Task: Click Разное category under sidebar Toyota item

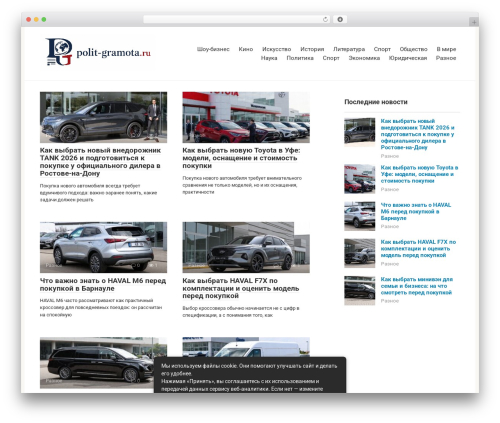Action: click(390, 189)
